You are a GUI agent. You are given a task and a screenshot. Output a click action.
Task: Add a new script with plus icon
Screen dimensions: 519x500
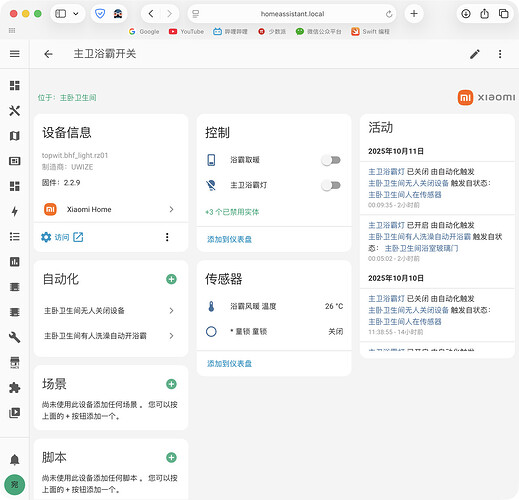(171, 457)
